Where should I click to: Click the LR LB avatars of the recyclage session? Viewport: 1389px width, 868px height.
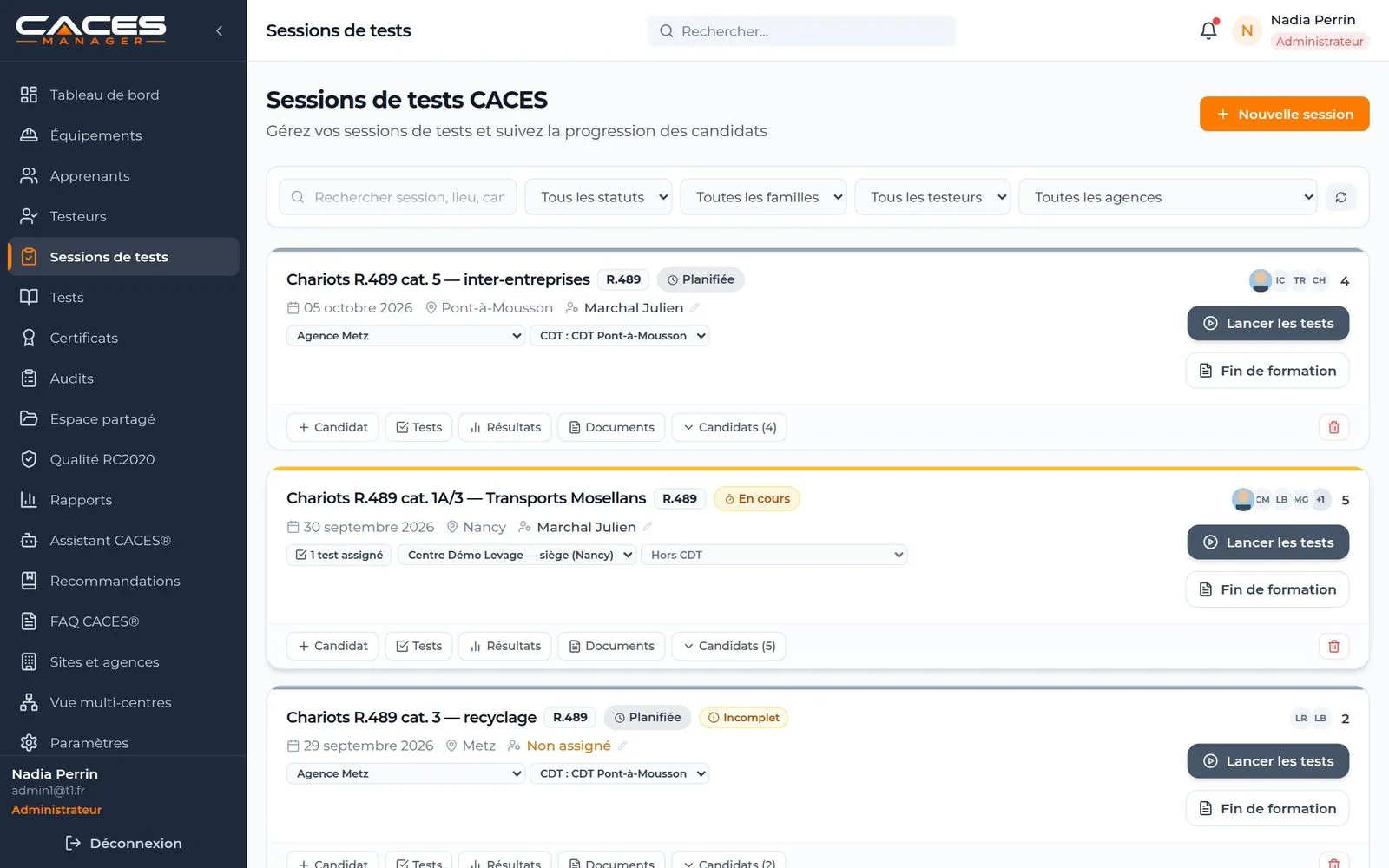pyautogui.click(x=1310, y=718)
